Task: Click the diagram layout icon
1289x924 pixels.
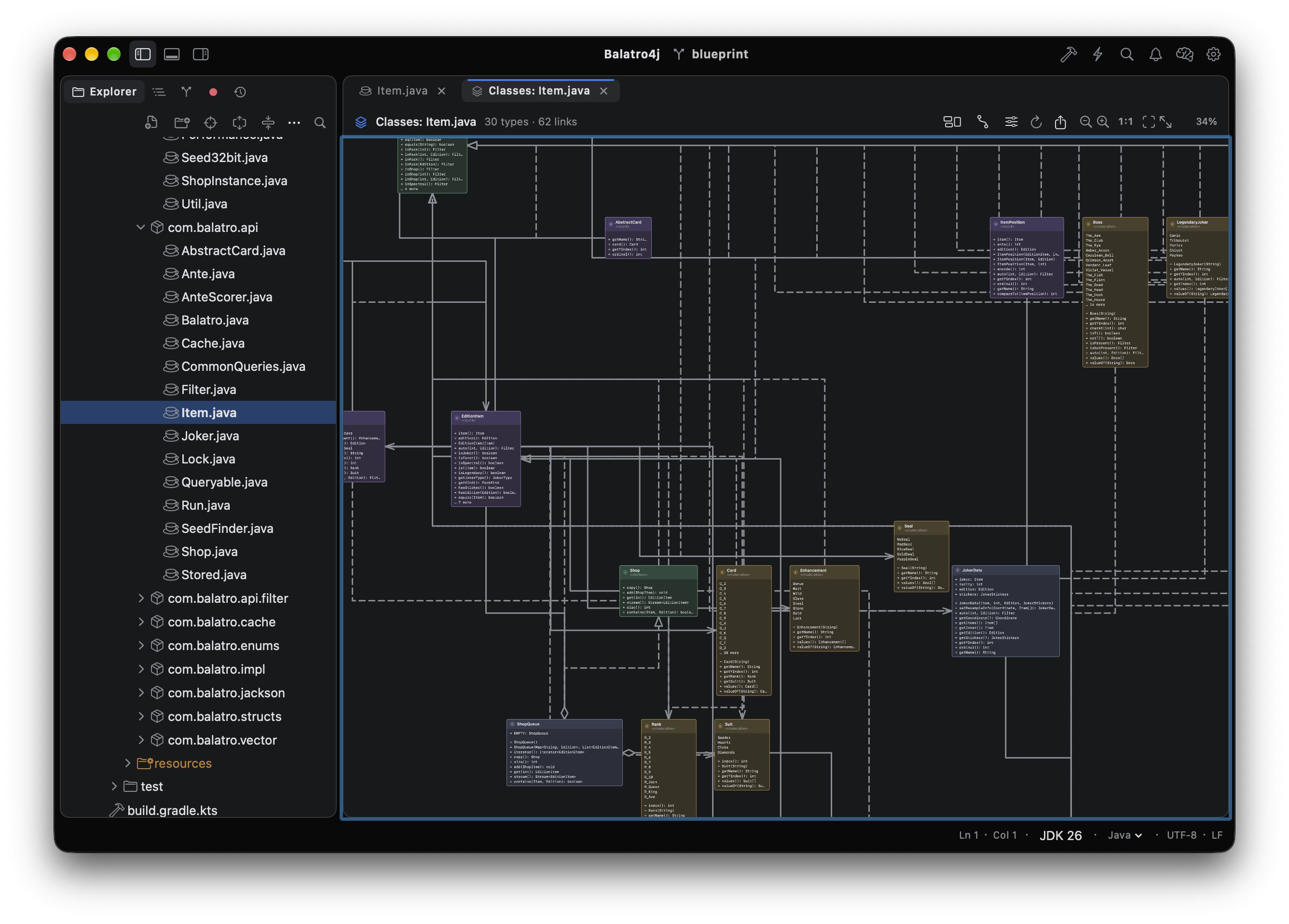Action: [952, 122]
